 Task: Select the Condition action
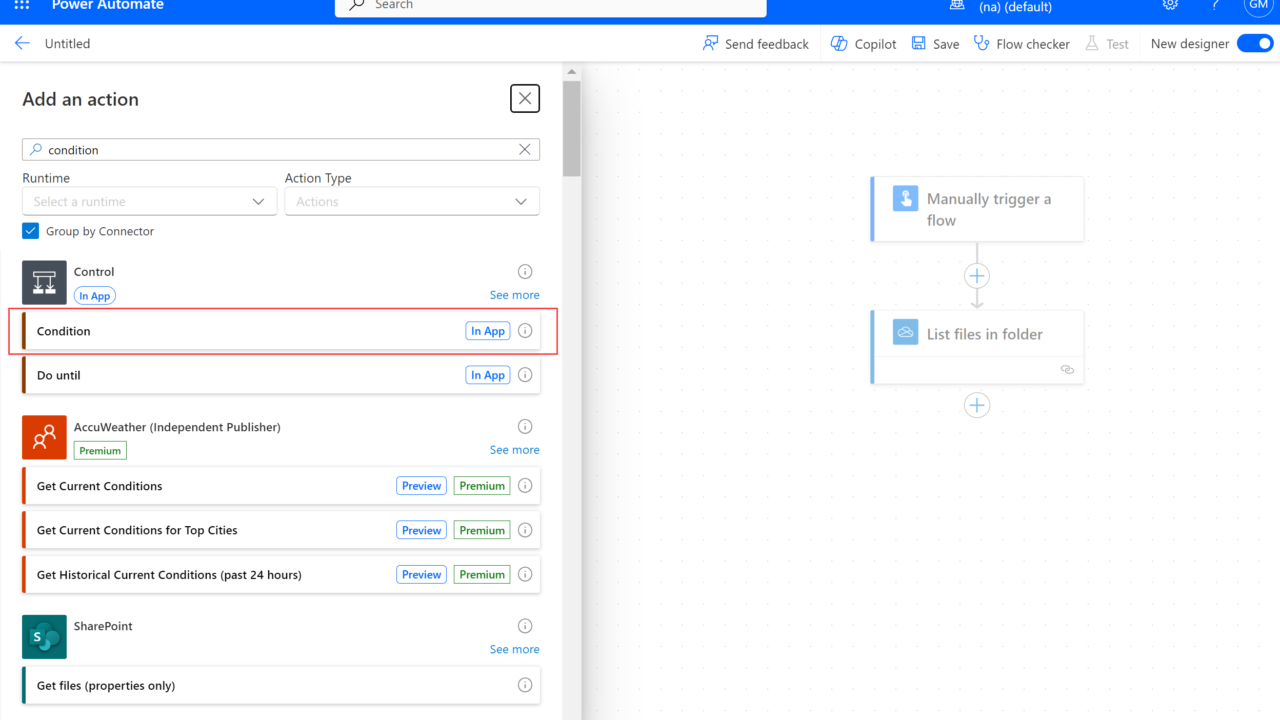282,331
